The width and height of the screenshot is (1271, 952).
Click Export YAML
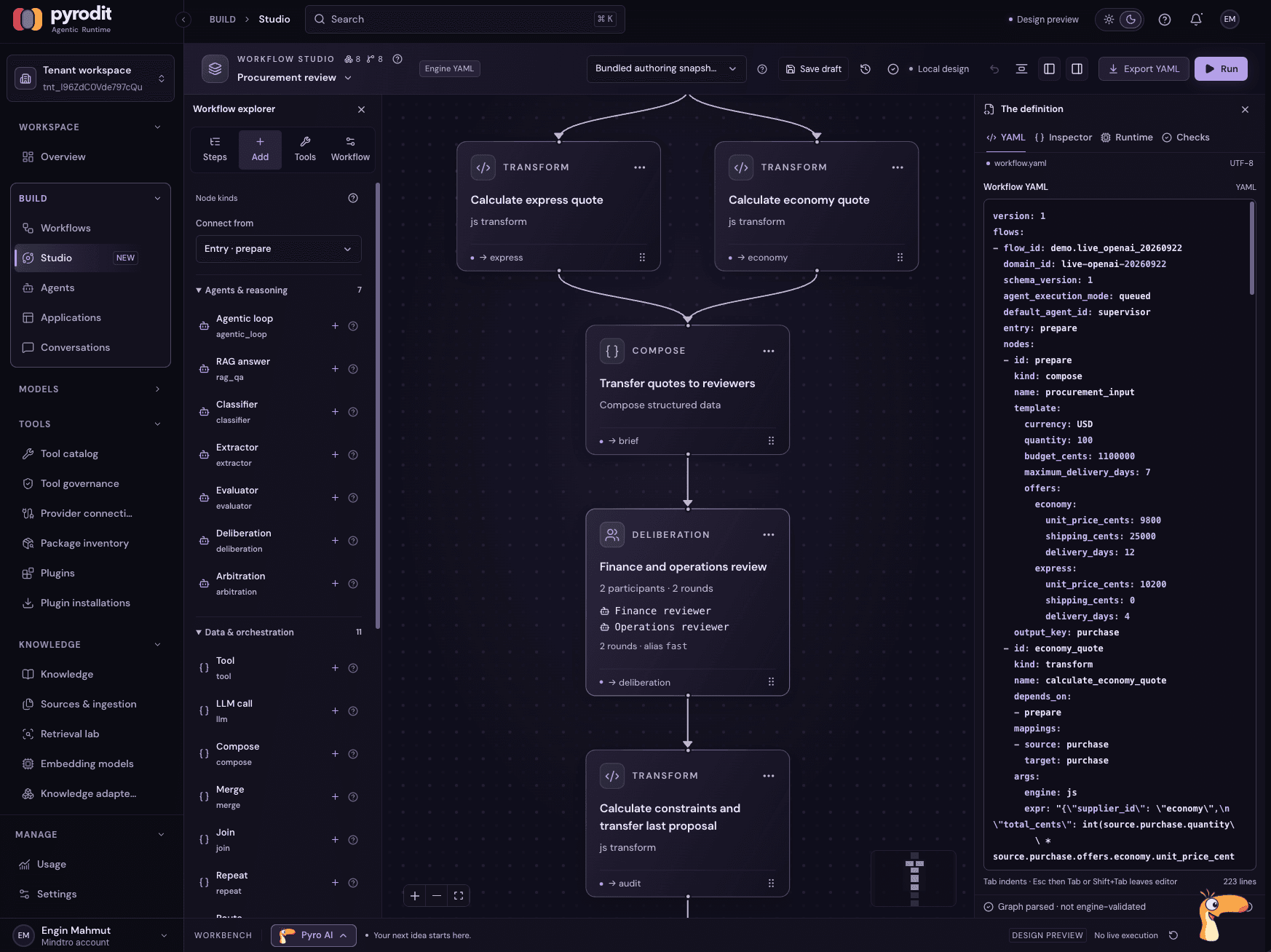pyautogui.click(x=1144, y=69)
